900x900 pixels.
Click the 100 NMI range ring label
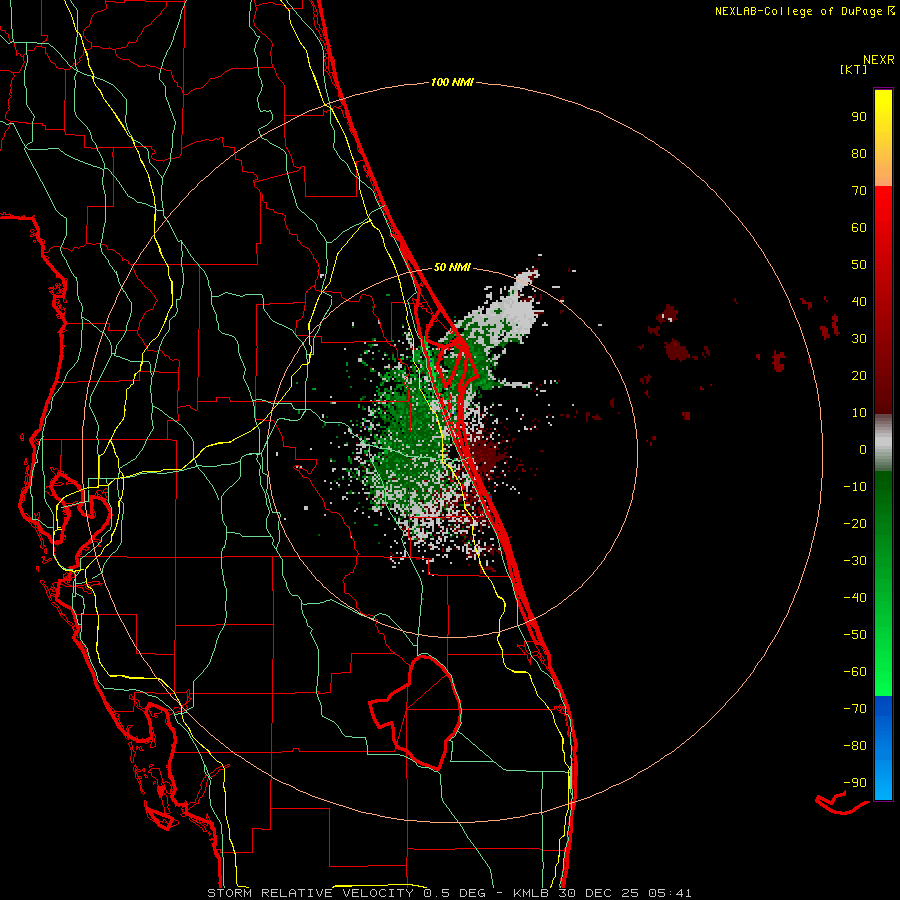click(x=452, y=83)
